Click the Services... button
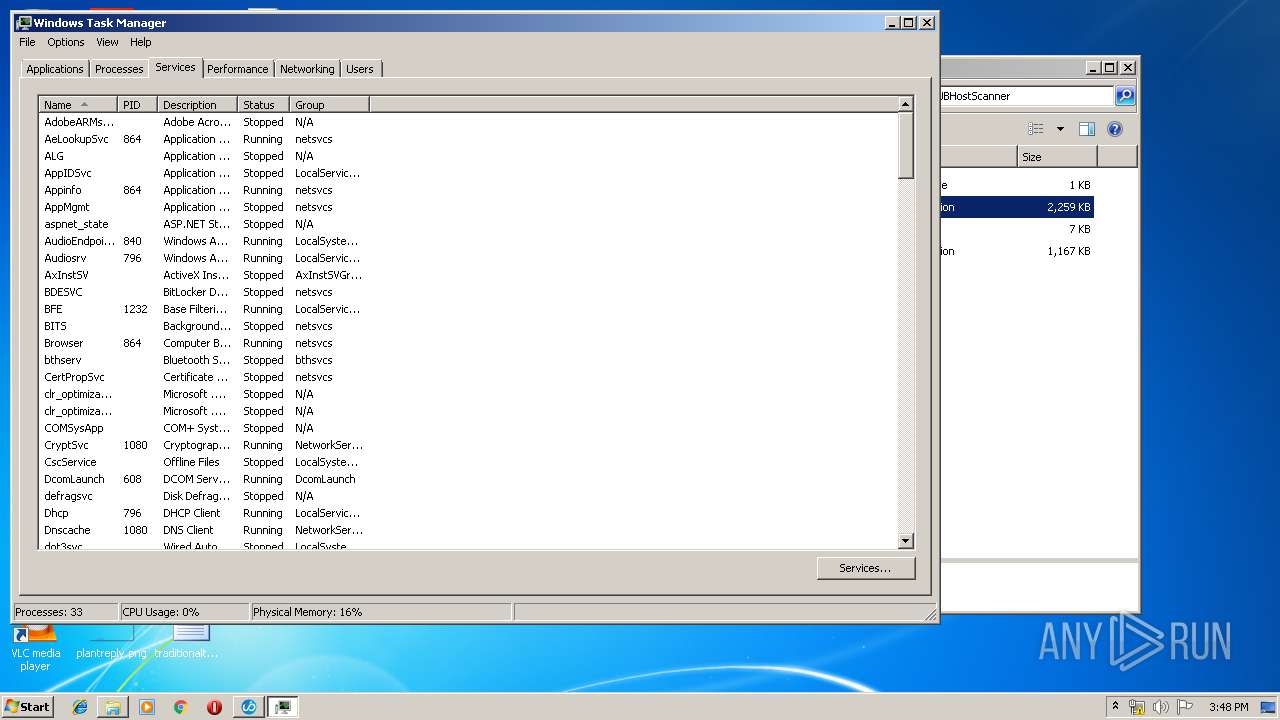 coord(865,568)
